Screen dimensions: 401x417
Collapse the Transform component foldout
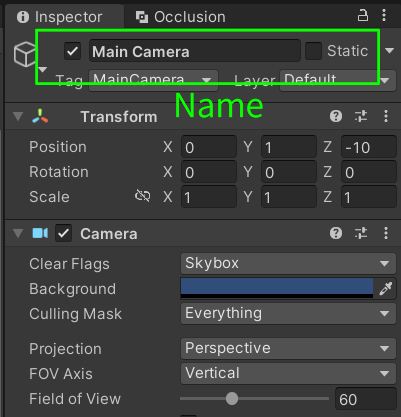click(x=18, y=117)
